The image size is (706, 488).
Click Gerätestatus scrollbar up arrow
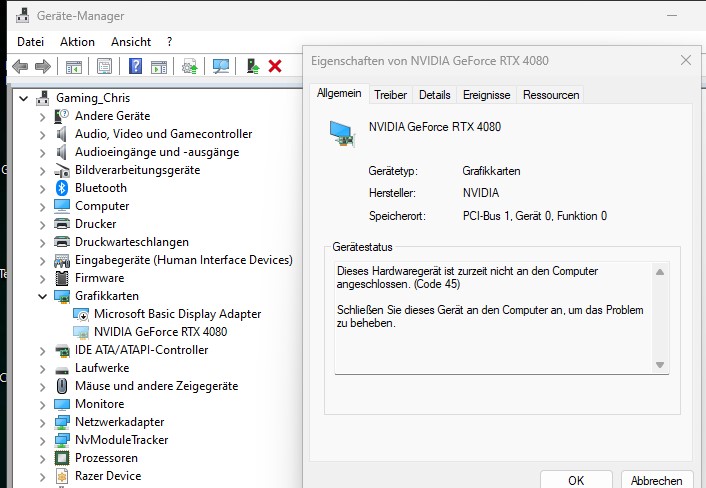point(660,272)
